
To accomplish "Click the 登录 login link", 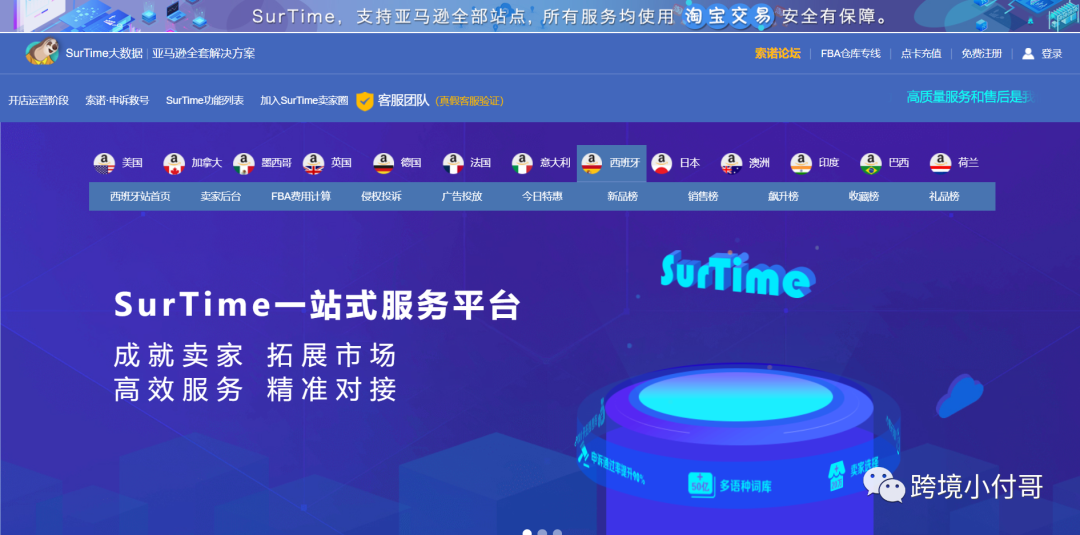I will point(1052,53).
